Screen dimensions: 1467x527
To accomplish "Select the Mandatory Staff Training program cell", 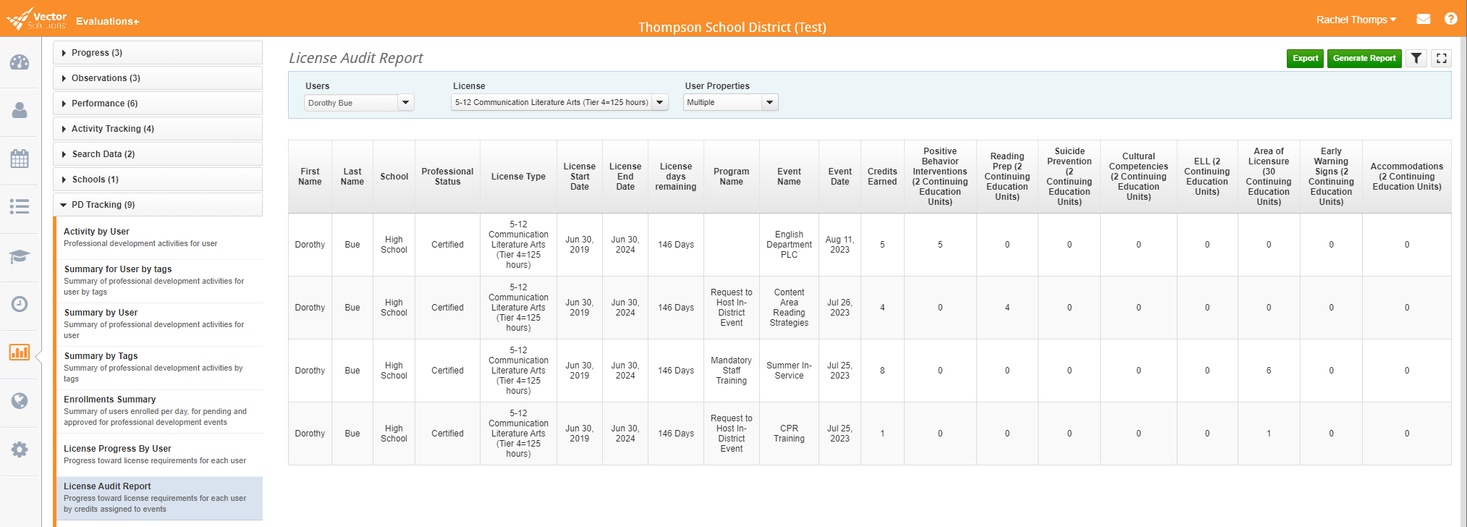I will click(731, 370).
